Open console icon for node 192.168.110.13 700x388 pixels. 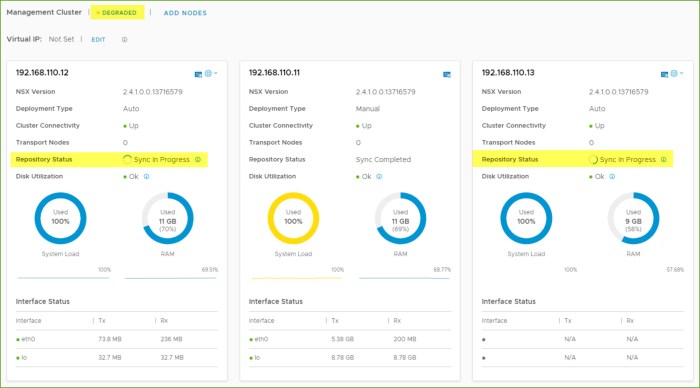(x=664, y=74)
